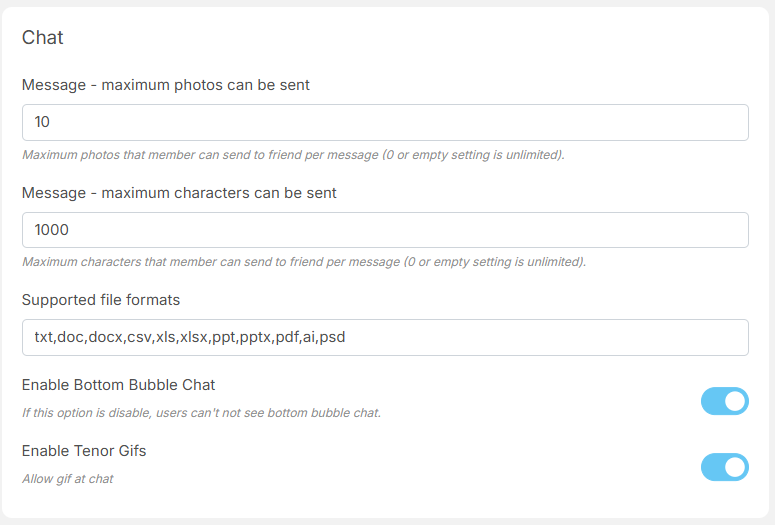The image size is (775, 525).
Task: Click the 'Enable Bottom Bubble Chat' label text
Action: click(118, 385)
